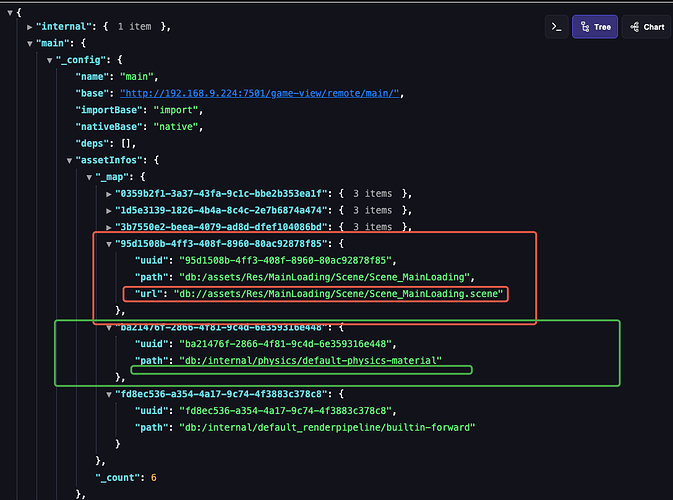Viewport: 673px width, 500px height.
Task: Collapse the fd8ec536-a354 entry
Action: (x=109, y=394)
